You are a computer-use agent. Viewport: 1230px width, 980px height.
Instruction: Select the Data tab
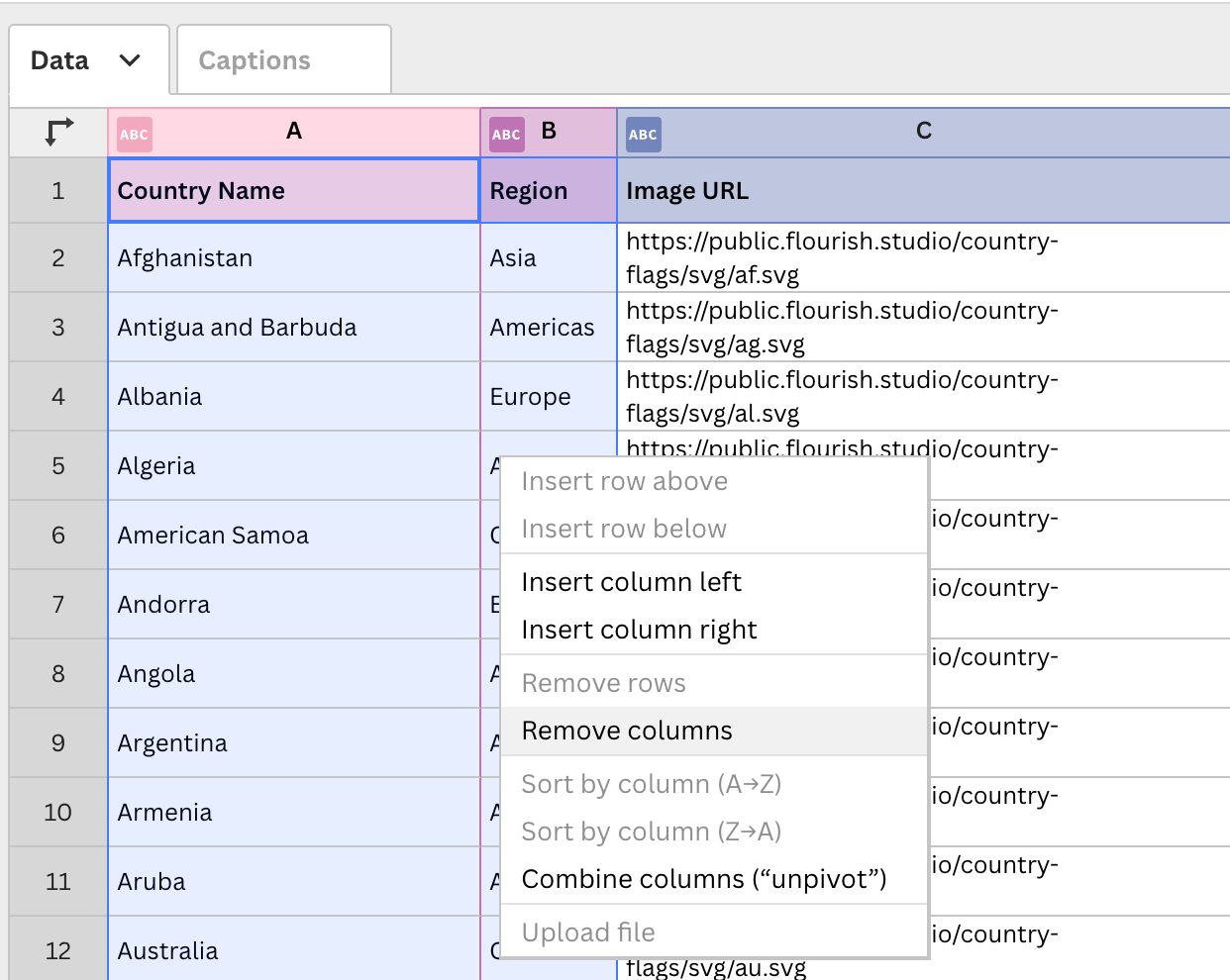pyautogui.click(x=59, y=59)
